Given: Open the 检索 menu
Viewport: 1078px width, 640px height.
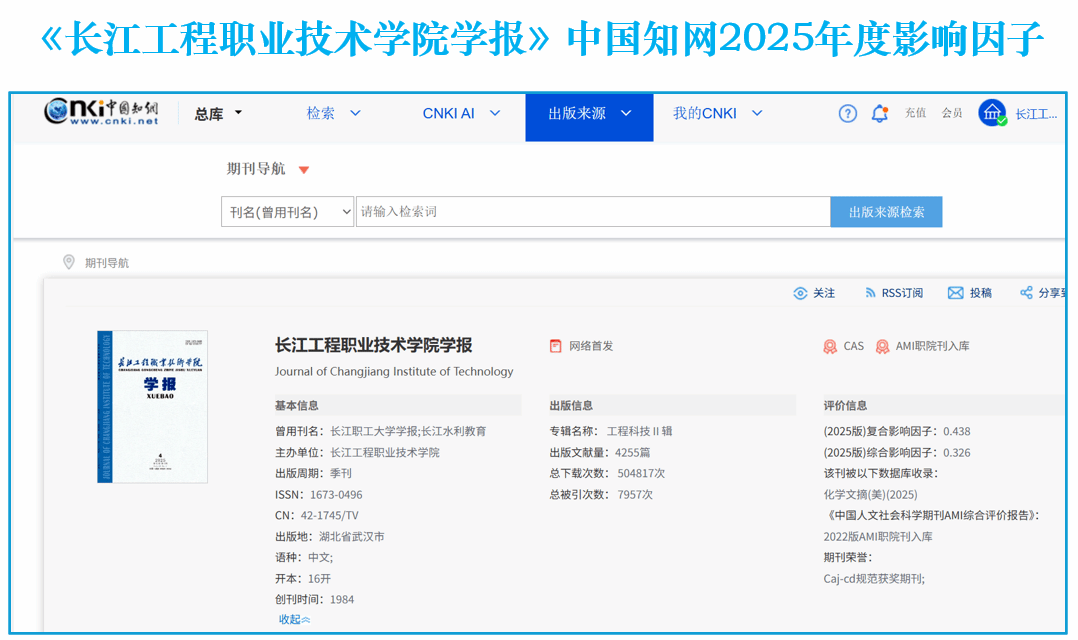Looking at the screenshot, I should click(x=333, y=114).
